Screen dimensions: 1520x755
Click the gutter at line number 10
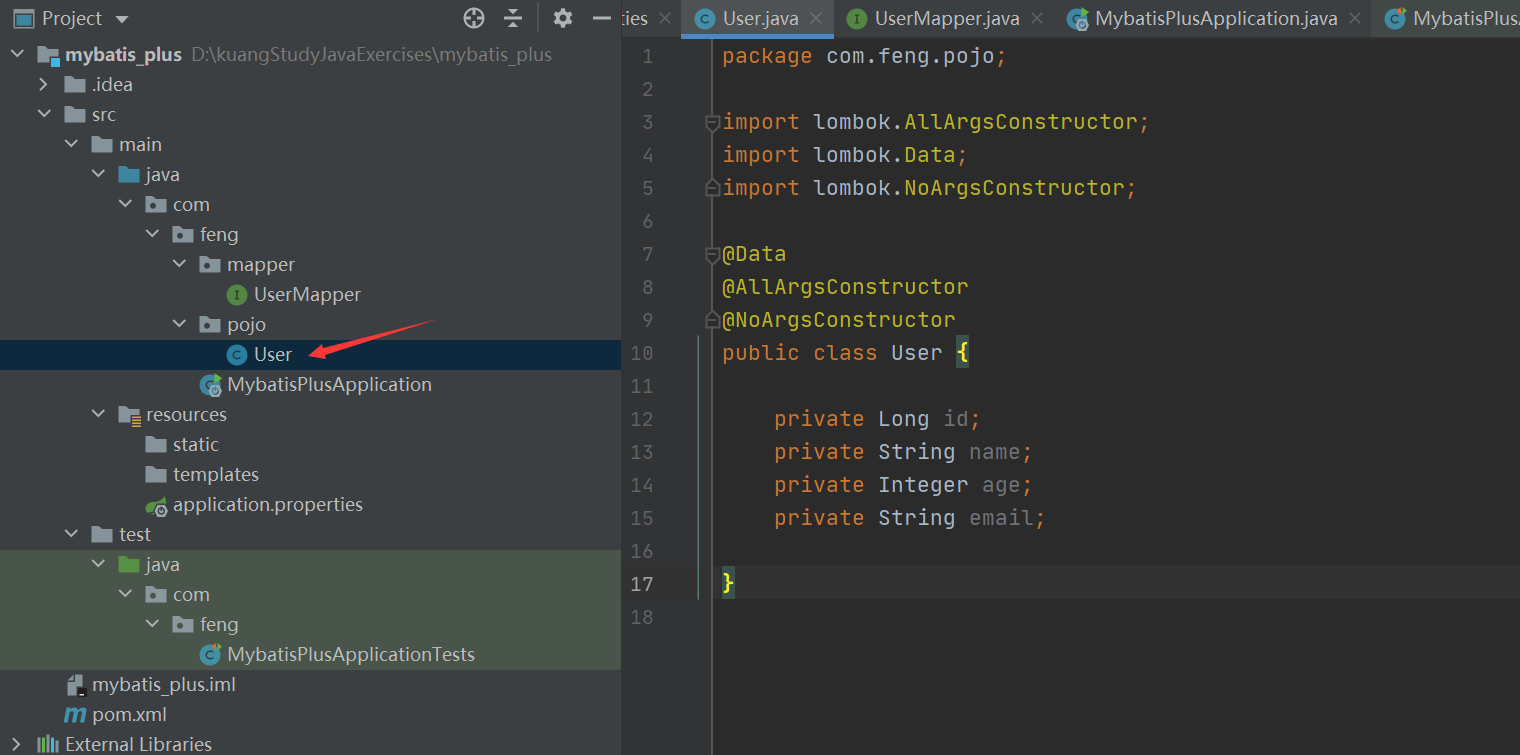[642, 353]
